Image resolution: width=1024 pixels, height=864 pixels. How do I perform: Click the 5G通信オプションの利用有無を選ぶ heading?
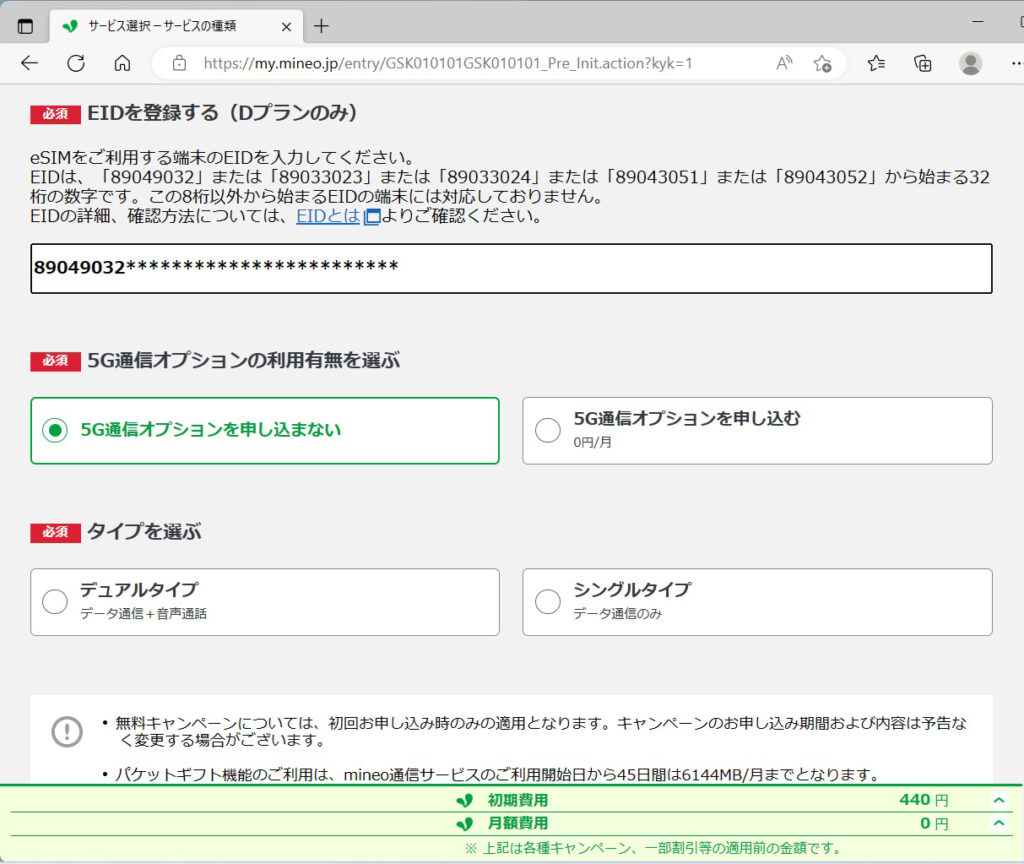pos(244,360)
